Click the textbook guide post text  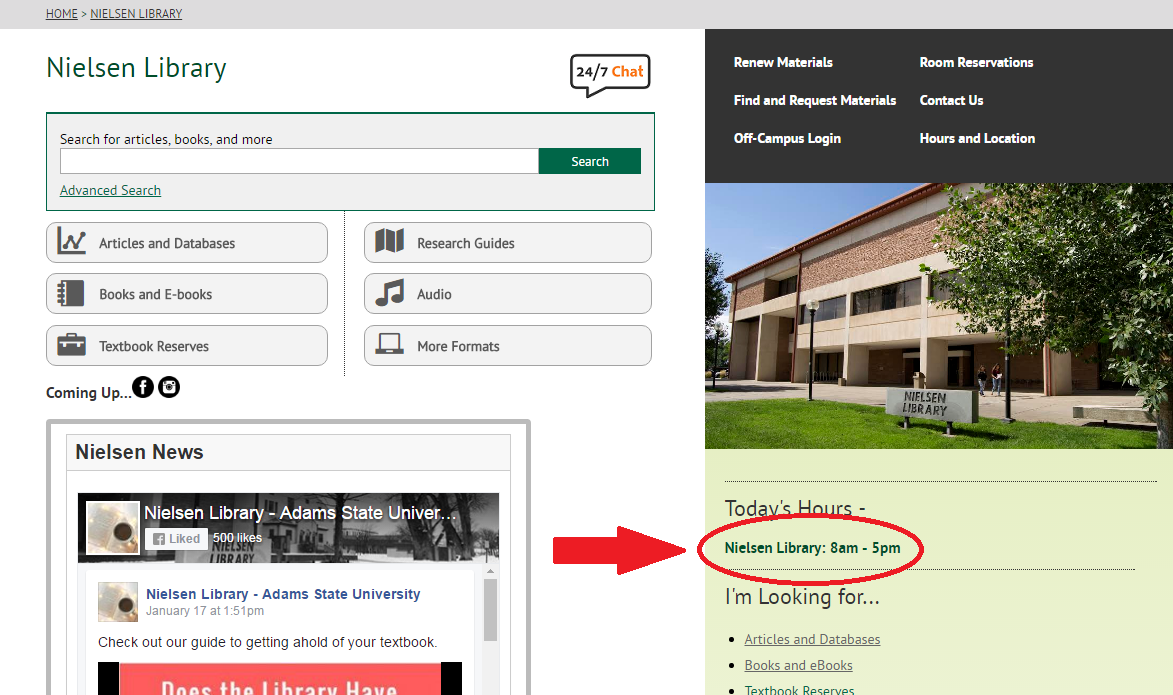(267, 642)
